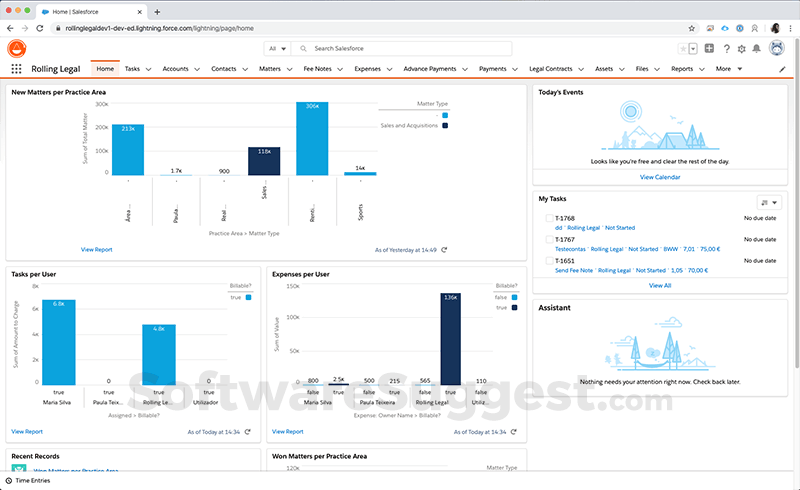The height and width of the screenshot is (490, 800).
Task: Open the notifications bell
Action: tap(757, 49)
